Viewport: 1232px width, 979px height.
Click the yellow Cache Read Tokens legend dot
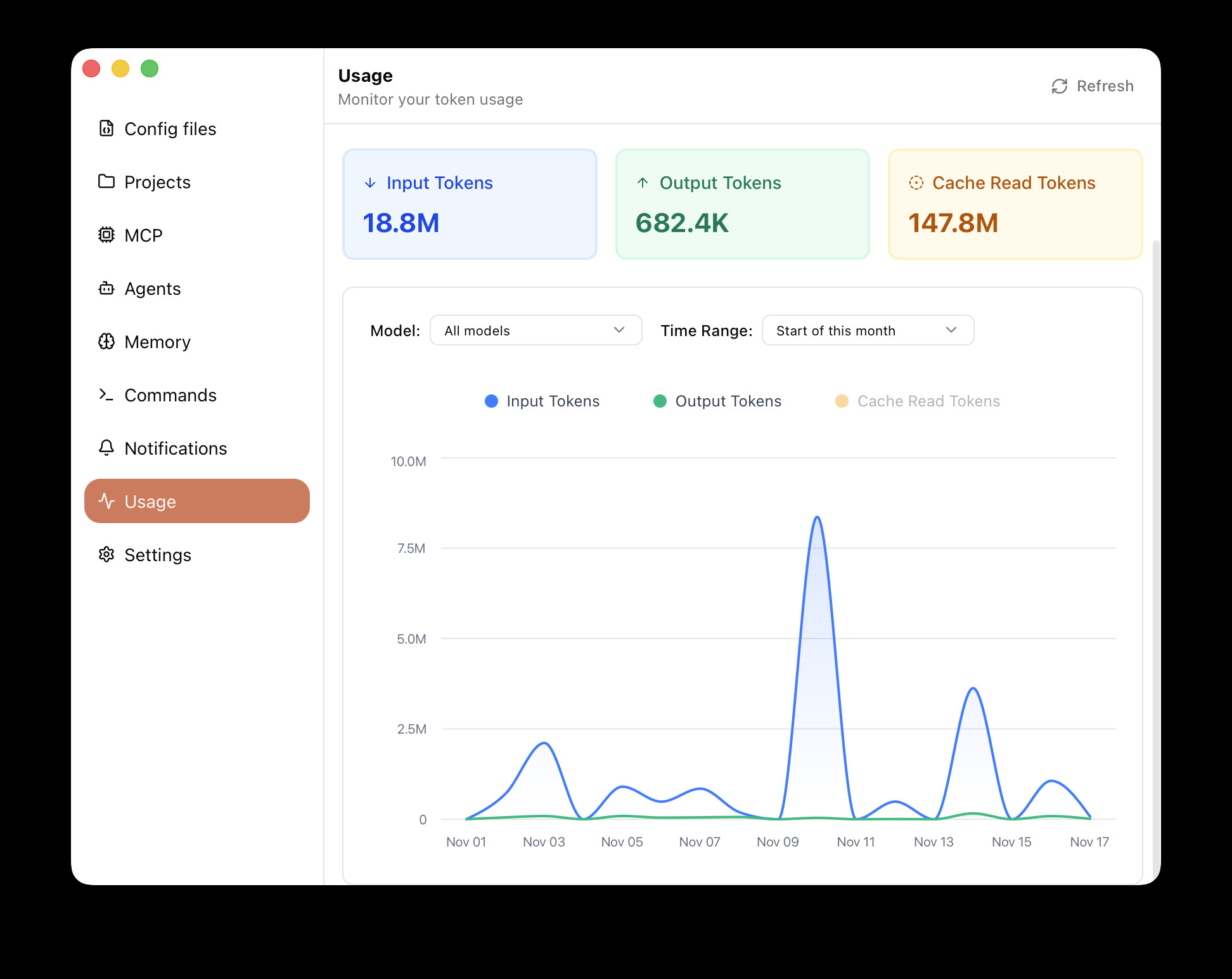click(842, 401)
